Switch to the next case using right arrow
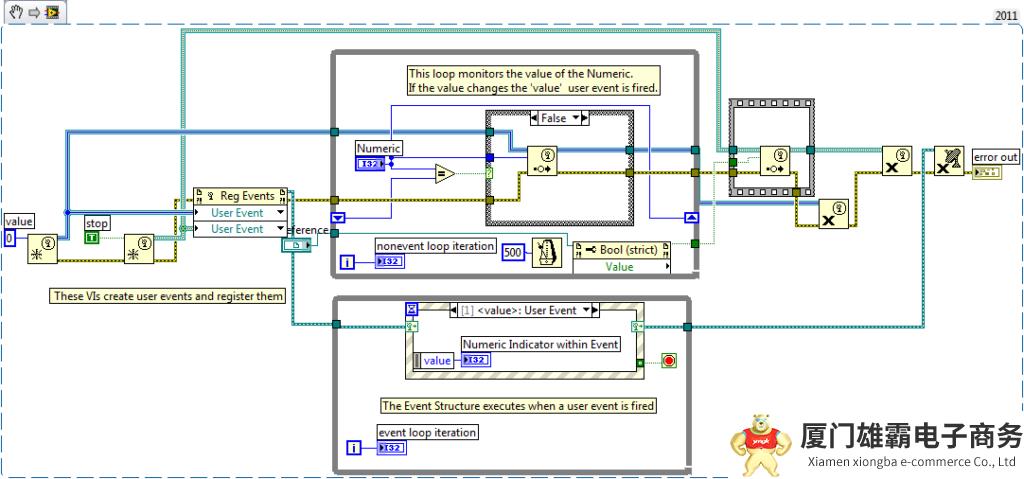The height and width of the screenshot is (479, 1024). (582, 118)
